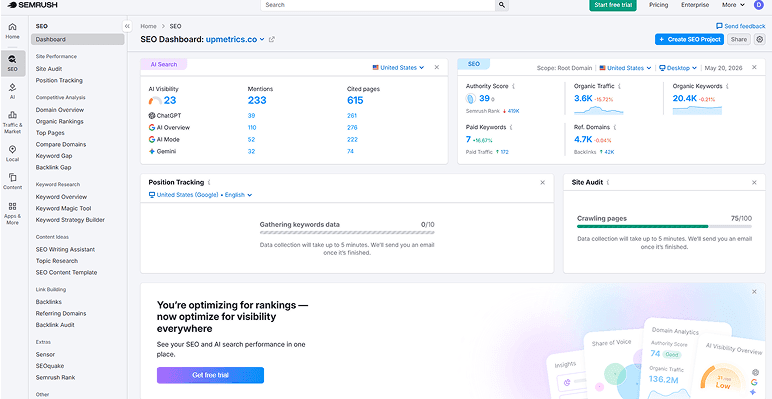The width and height of the screenshot is (772, 399).
Task: Open Enterprise link in header
Action: 695,5
